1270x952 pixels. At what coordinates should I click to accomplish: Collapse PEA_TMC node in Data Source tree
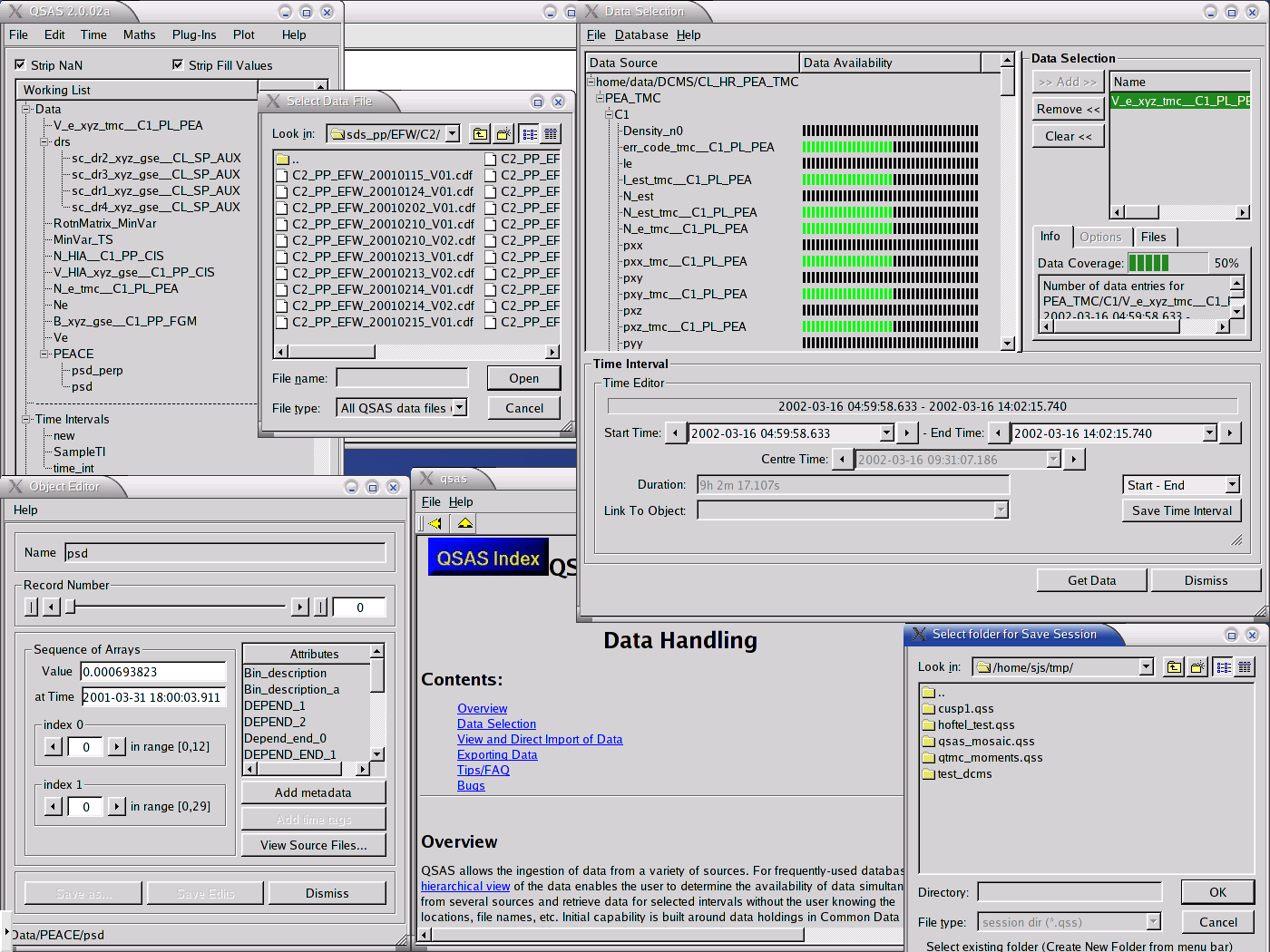[600, 98]
